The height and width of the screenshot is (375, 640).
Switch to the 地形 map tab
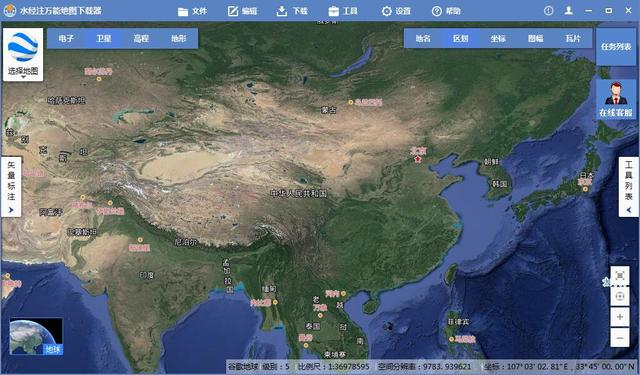[x=179, y=38]
